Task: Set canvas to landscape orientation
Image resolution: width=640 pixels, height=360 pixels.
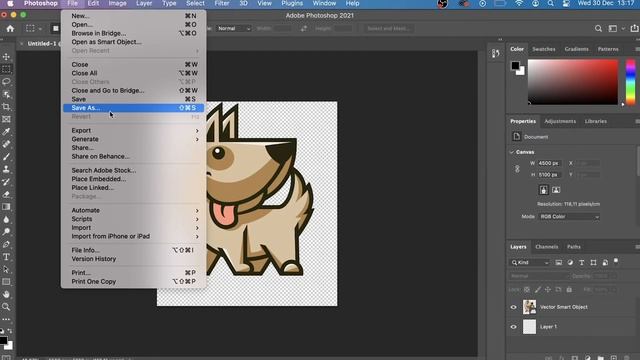Action: (556, 190)
